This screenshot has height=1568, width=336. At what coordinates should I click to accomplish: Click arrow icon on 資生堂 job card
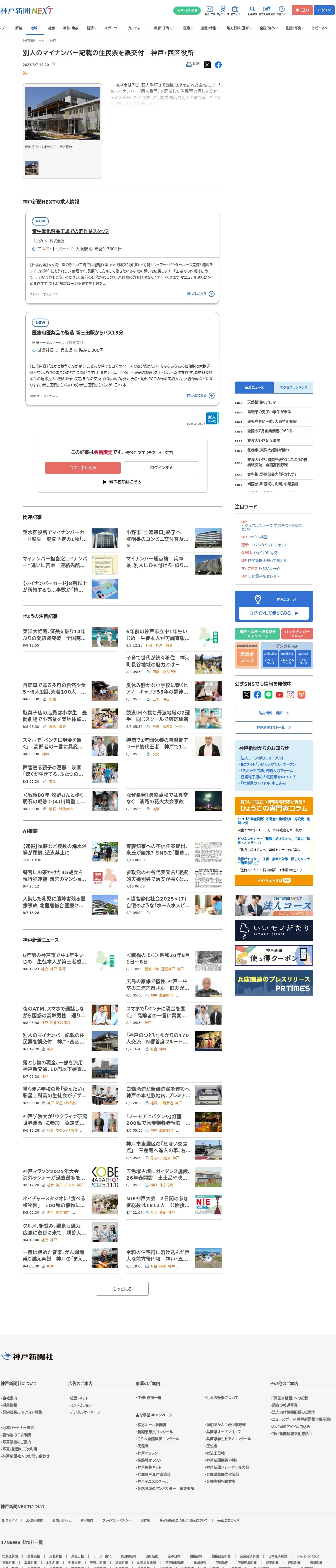tap(212, 293)
